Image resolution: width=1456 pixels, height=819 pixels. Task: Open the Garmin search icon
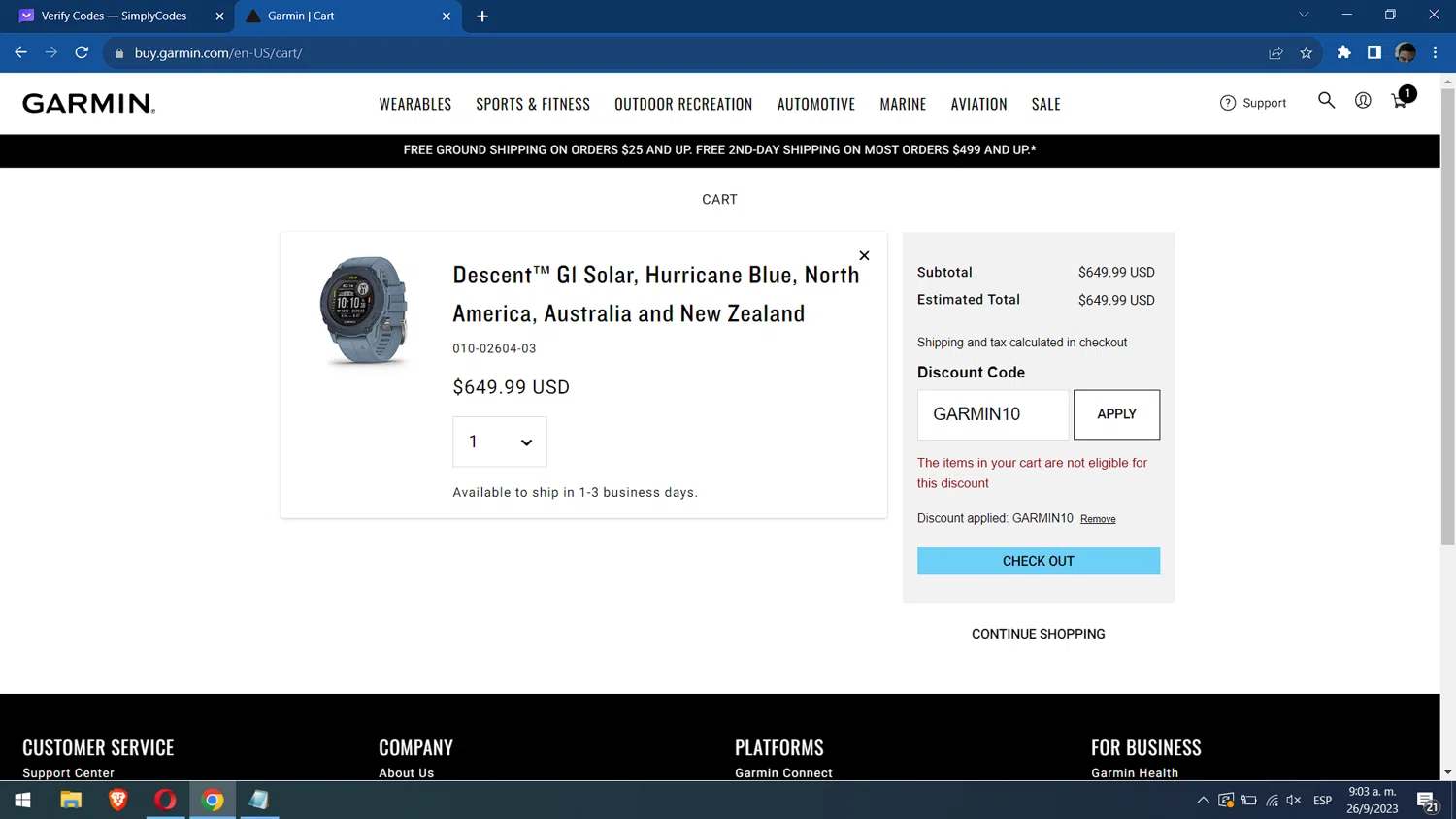pyautogui.click(x=1326, y=100)
